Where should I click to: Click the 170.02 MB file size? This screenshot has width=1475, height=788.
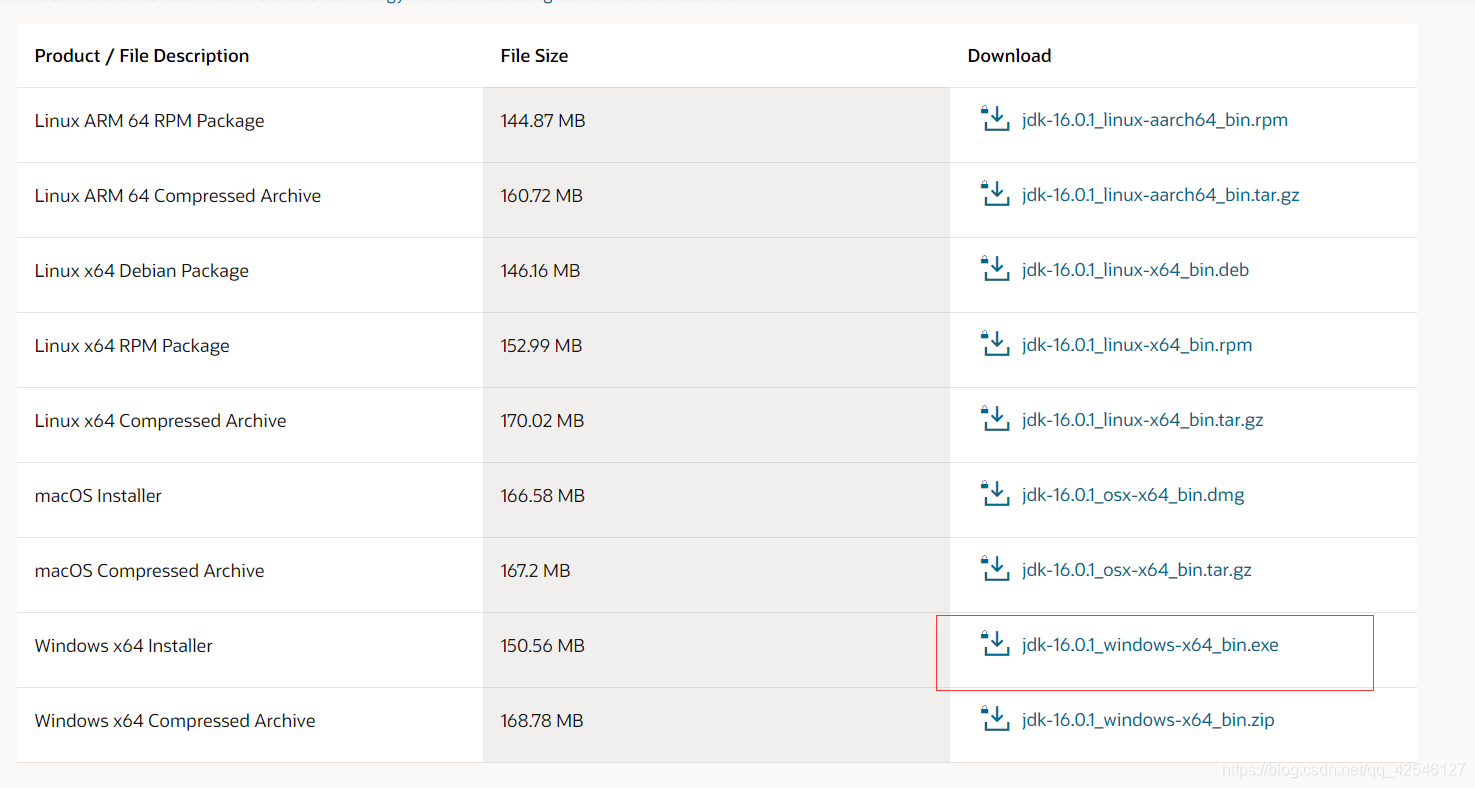542,421
